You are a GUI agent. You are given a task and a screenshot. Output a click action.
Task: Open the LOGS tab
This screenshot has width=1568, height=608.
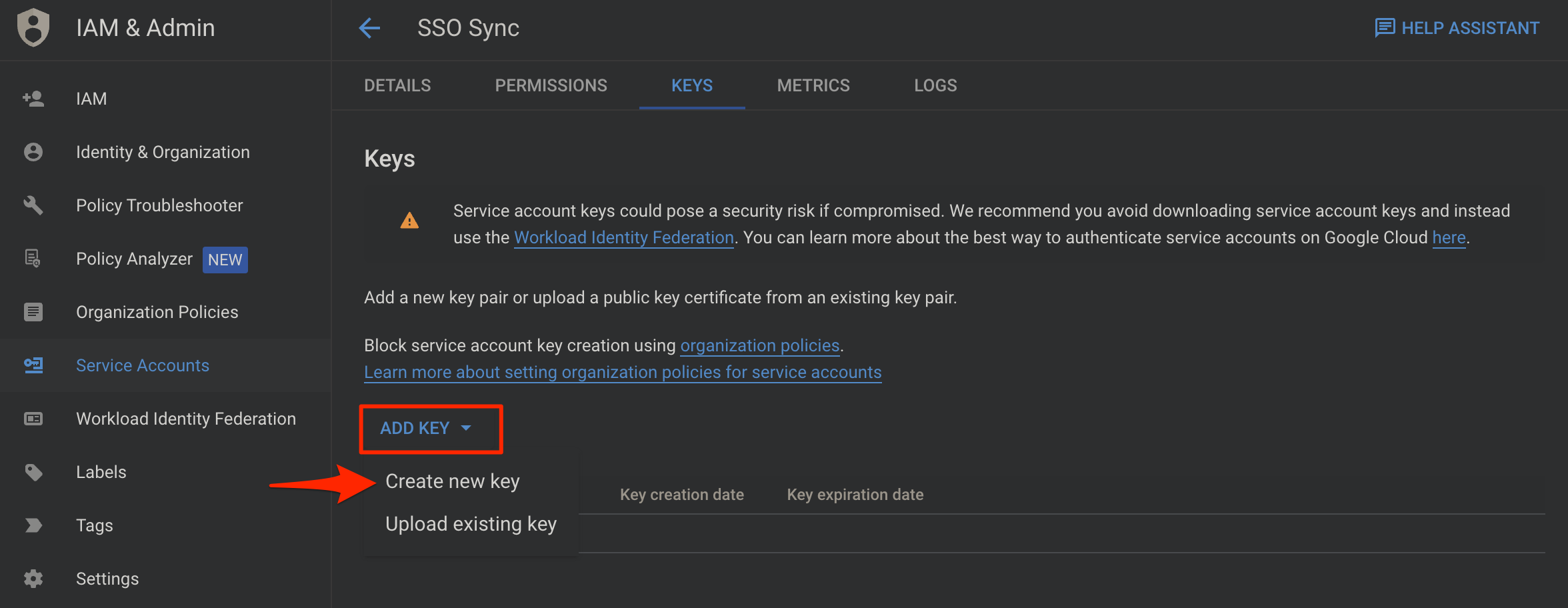[x=935, y=85]
